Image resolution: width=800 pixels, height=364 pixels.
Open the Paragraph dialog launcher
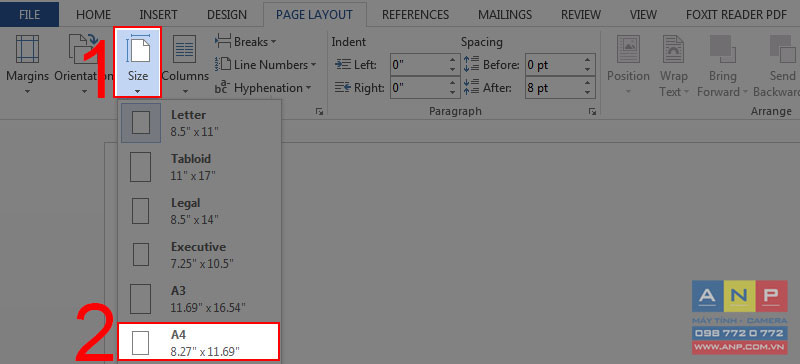pyautogui.click(x=592, y=111)
